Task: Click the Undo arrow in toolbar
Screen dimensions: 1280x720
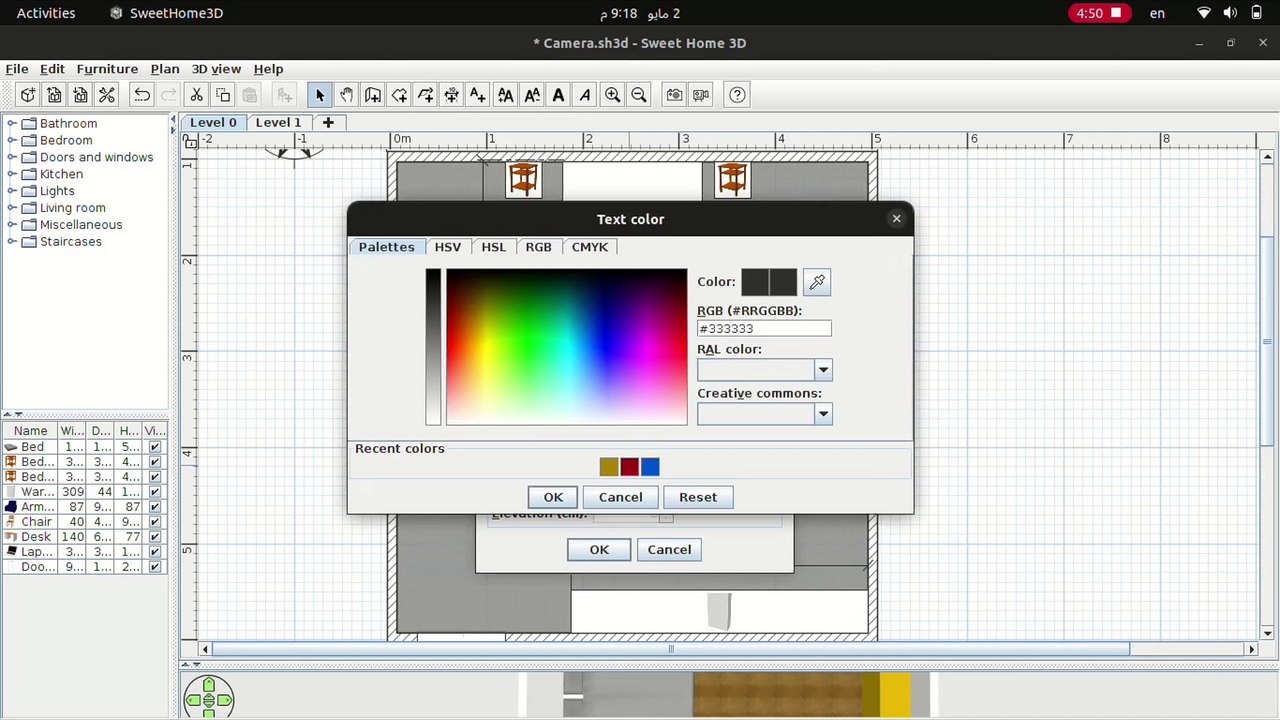Action: point(142,95)
